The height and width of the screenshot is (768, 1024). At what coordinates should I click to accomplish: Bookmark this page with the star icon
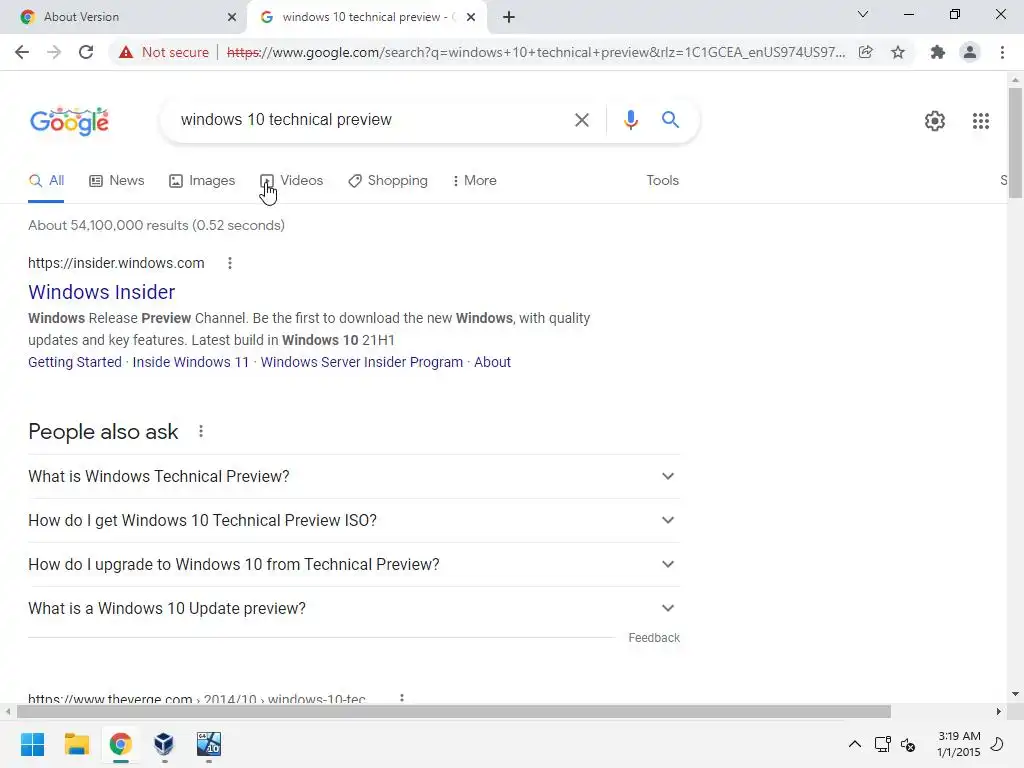(898, 52)
